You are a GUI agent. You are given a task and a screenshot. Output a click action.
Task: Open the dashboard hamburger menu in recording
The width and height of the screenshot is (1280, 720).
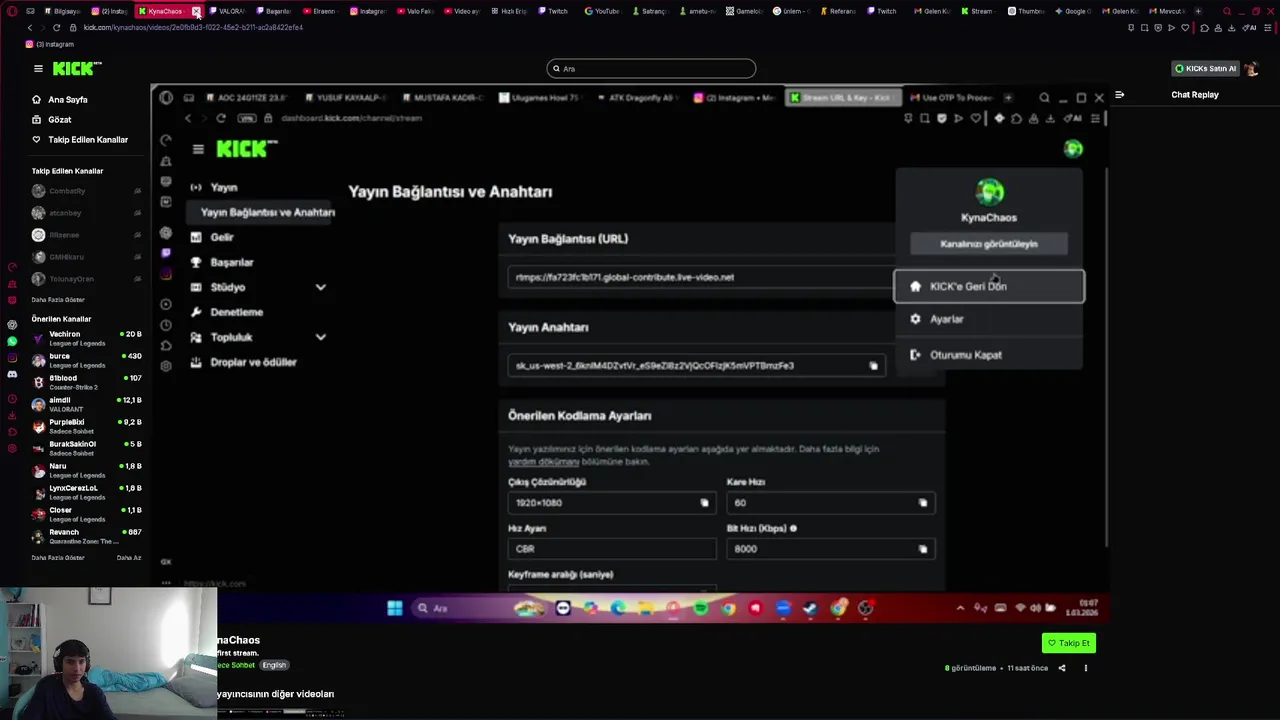click(x=198, y=149)
